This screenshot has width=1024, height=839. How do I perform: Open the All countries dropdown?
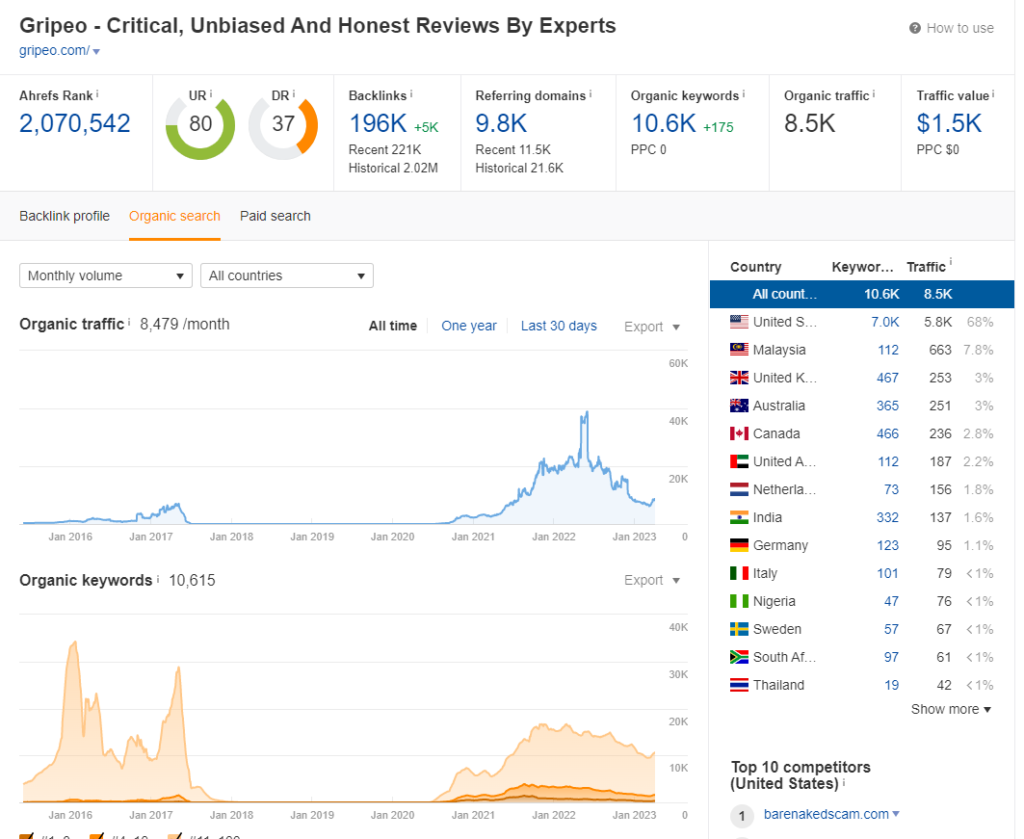point(286,276)
